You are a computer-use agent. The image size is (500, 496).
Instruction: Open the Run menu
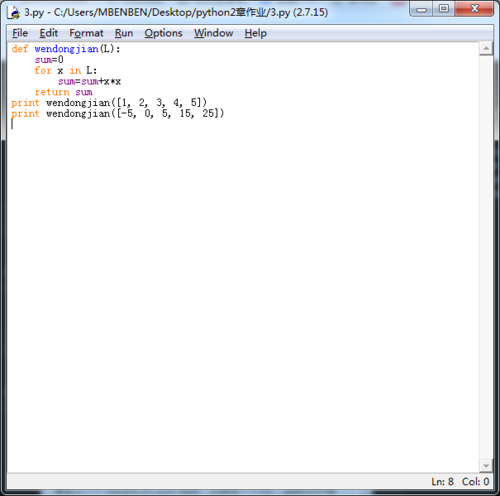[124, 33]
